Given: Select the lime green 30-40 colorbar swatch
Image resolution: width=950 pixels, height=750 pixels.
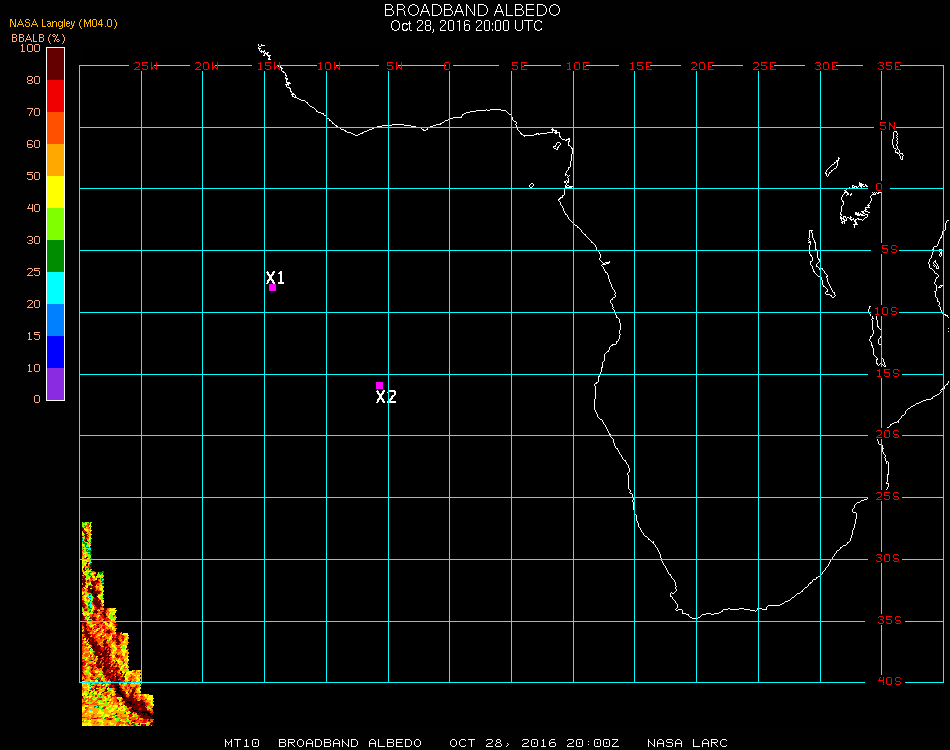Looking at the screenshot, I should pos(56,224).
